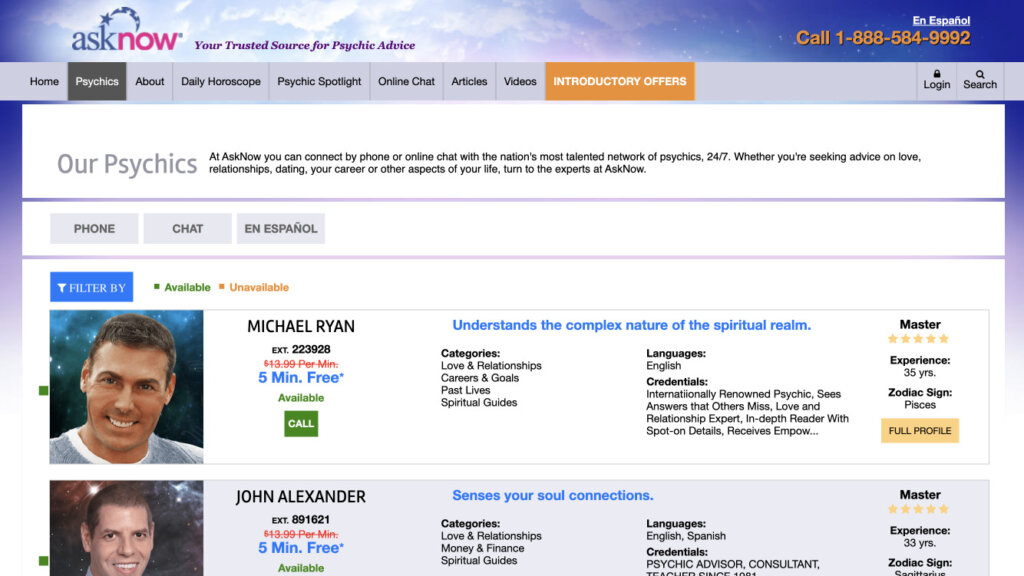
Task: Click Michael Ryan's 'Past Lives' category
Action: [x=466, y=391]
